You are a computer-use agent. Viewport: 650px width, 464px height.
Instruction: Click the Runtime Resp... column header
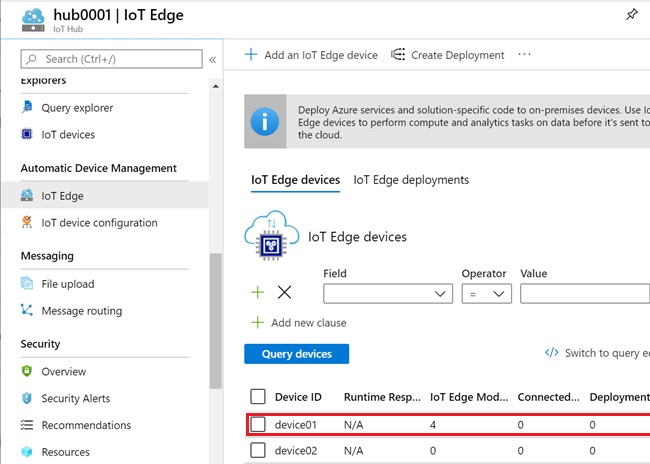point(382,397)
